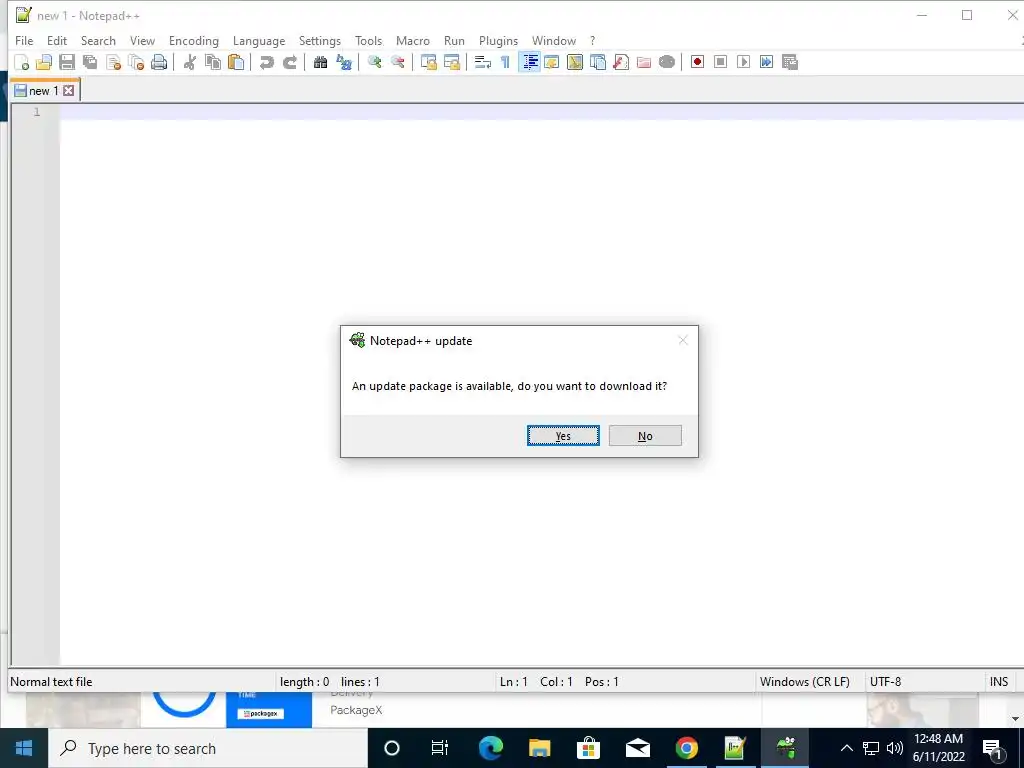The height and width of the screenshot is (768, 1024).
Task: Click the Save toolbar icon
Action: click(x=67, y=62)
